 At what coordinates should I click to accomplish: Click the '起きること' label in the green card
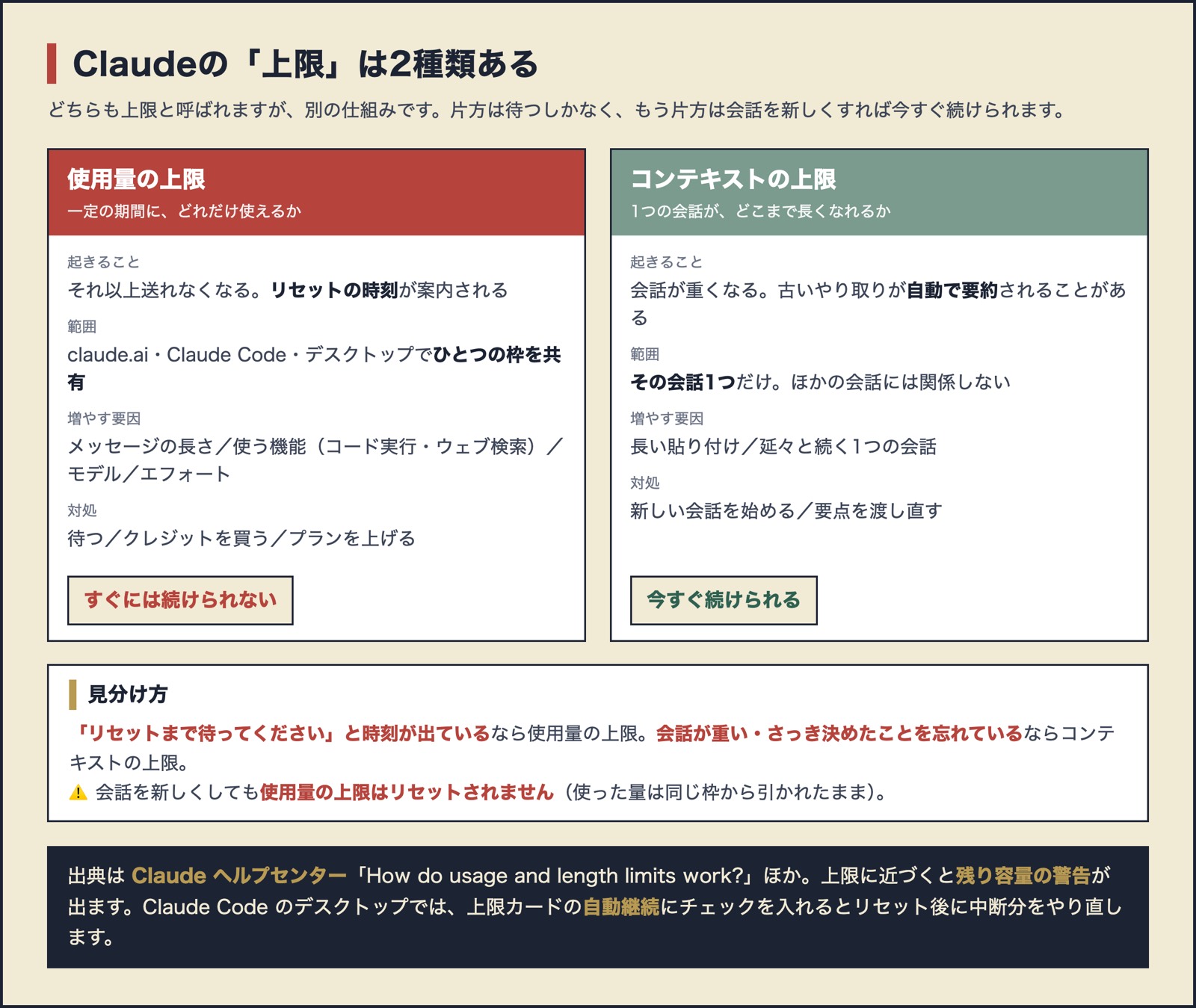[666, 262]
